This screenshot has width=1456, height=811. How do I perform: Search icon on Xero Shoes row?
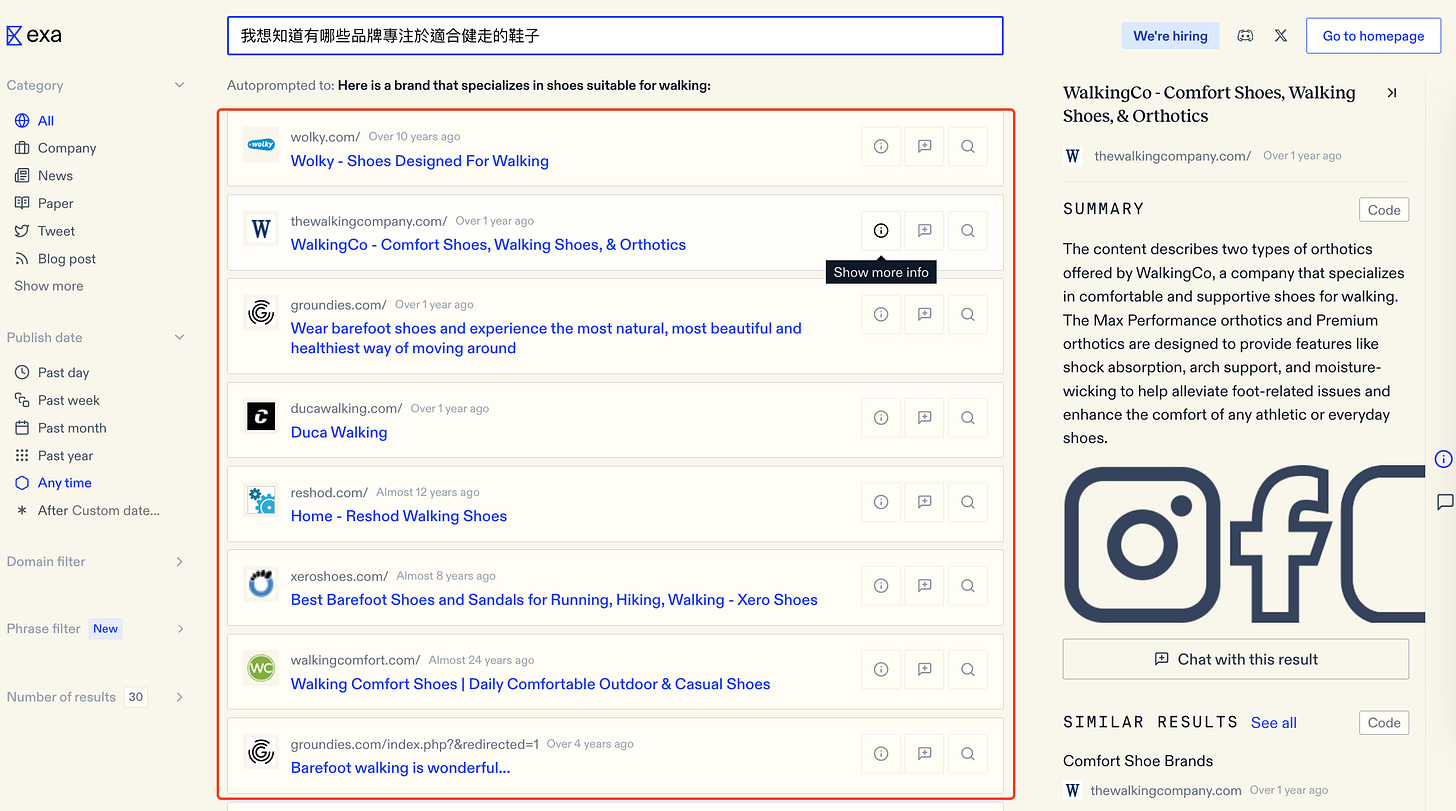coord(968,586)
